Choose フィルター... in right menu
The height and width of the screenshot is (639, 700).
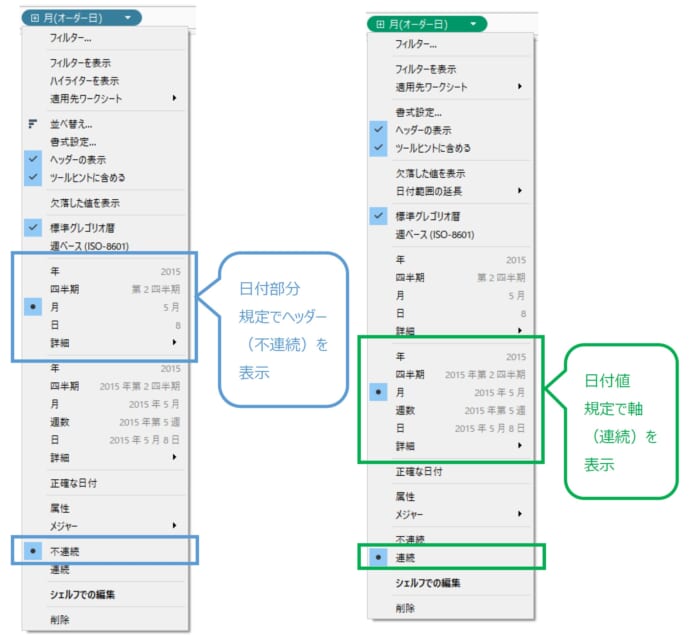coord(450,44)
